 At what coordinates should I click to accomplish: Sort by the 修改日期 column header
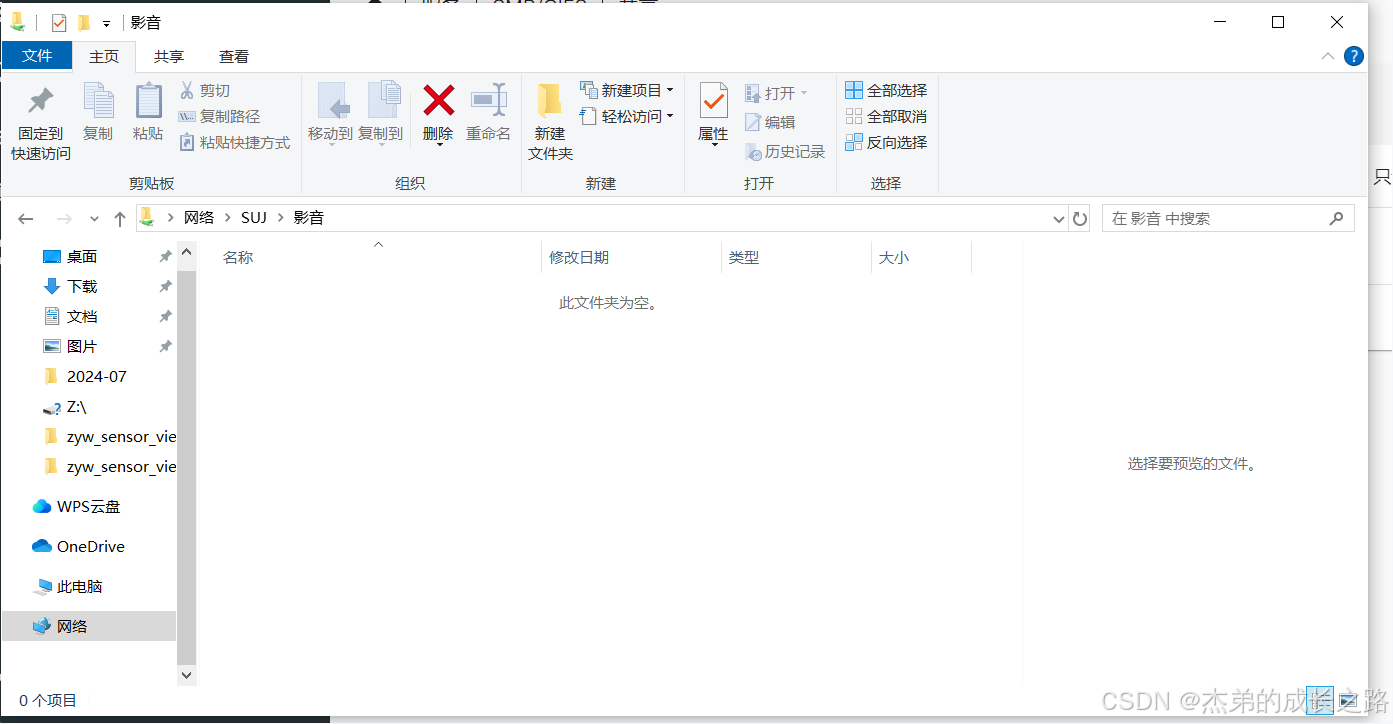pyautogui.click(x=579, y=258)
